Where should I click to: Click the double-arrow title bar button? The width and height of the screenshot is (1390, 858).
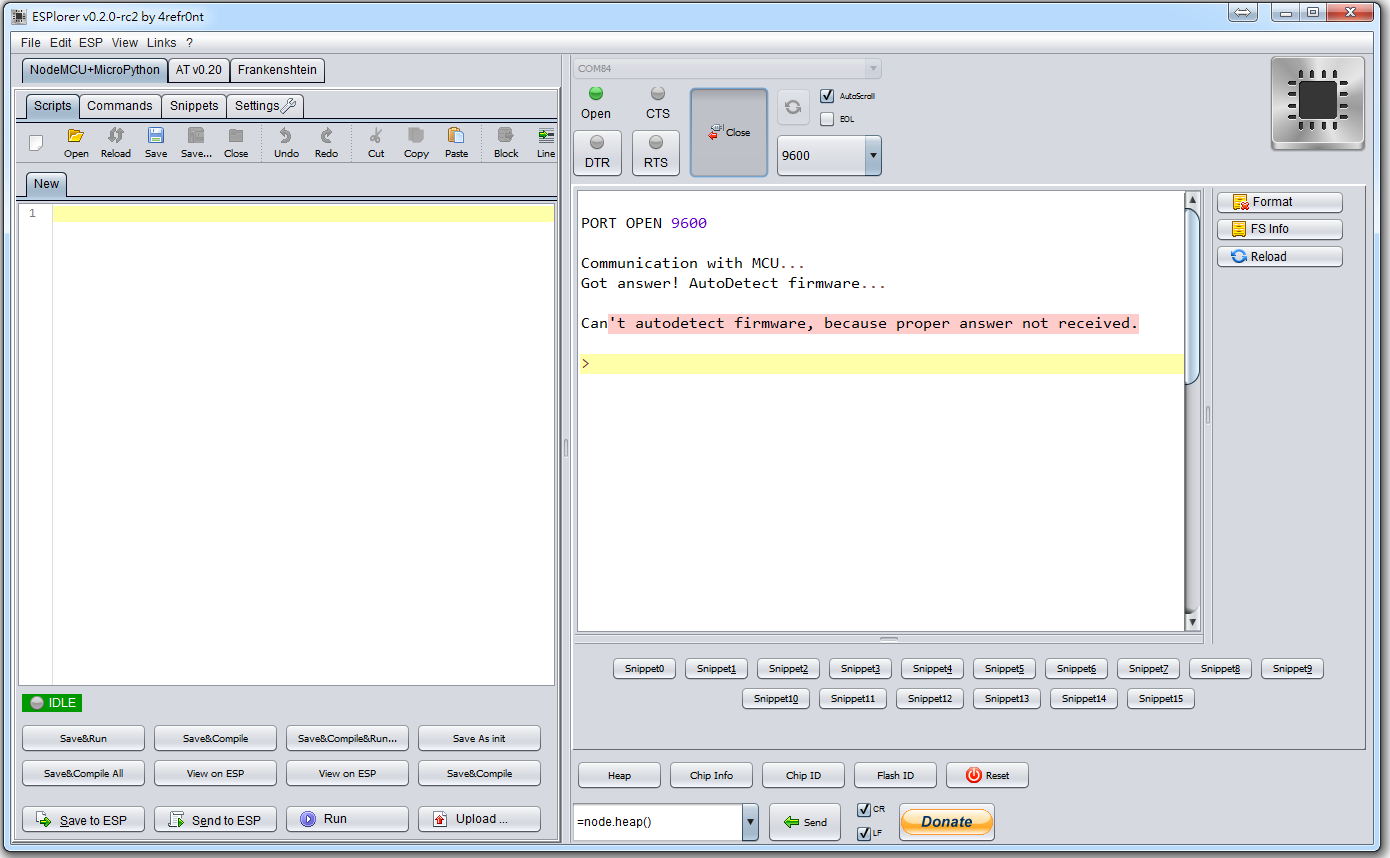pos(1242,13)
